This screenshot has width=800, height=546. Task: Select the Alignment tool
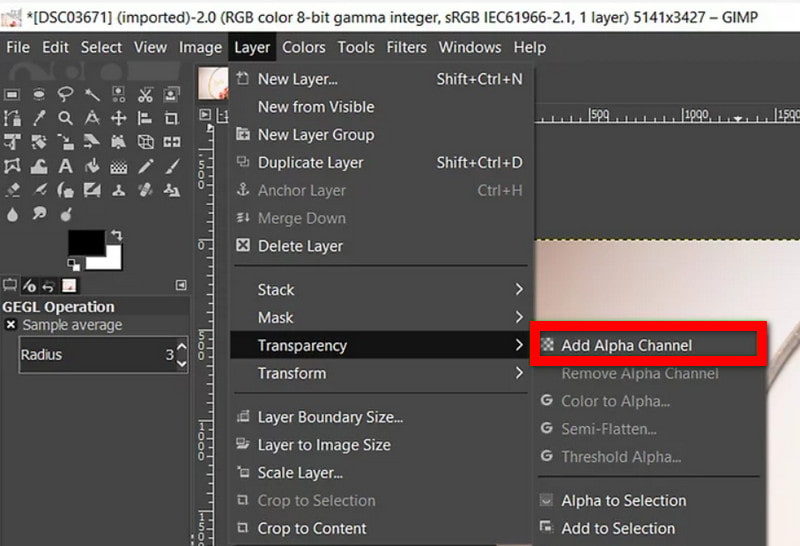click(145, 118)
